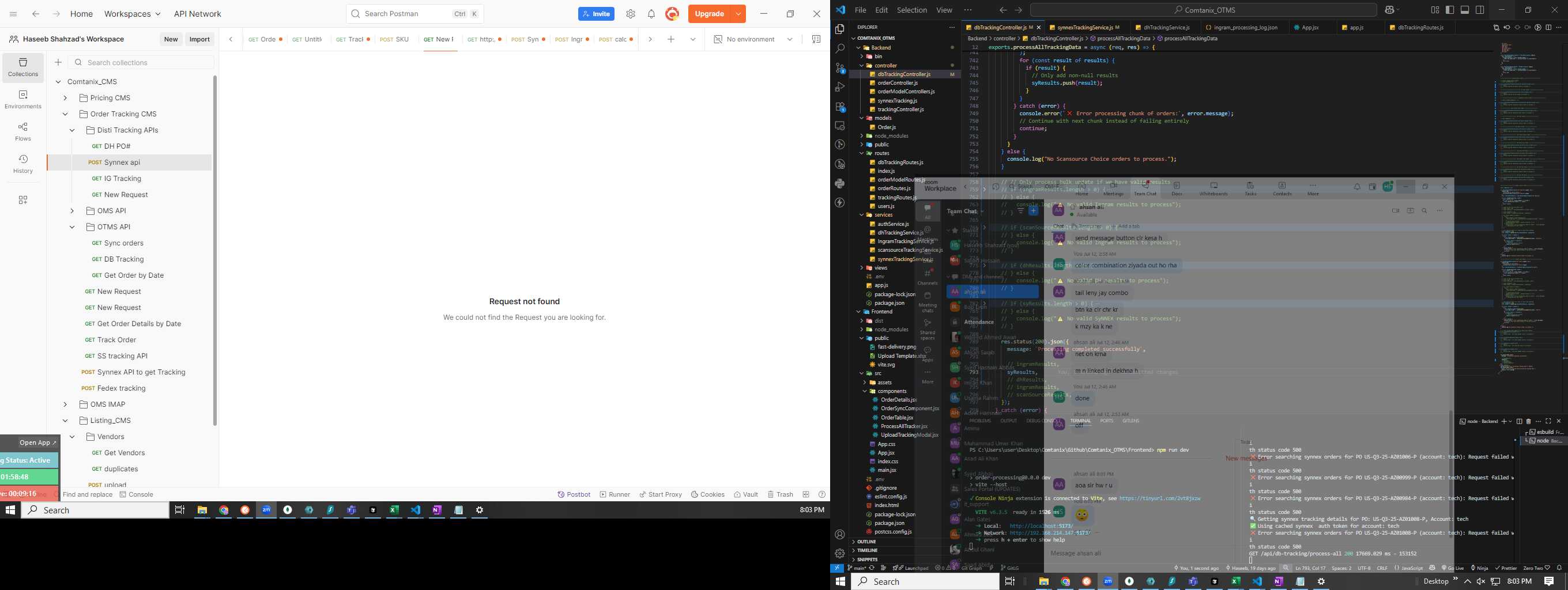Select the Fedex tracking request in Postman

[121, 388]
